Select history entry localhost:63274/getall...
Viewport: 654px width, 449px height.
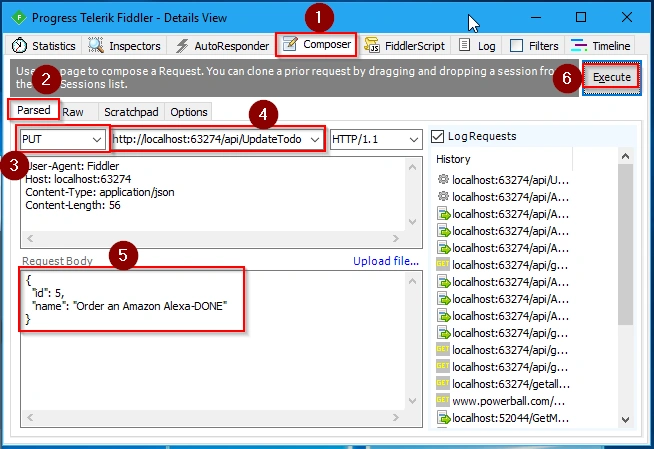pyautogui.click(x=511, y=384)
